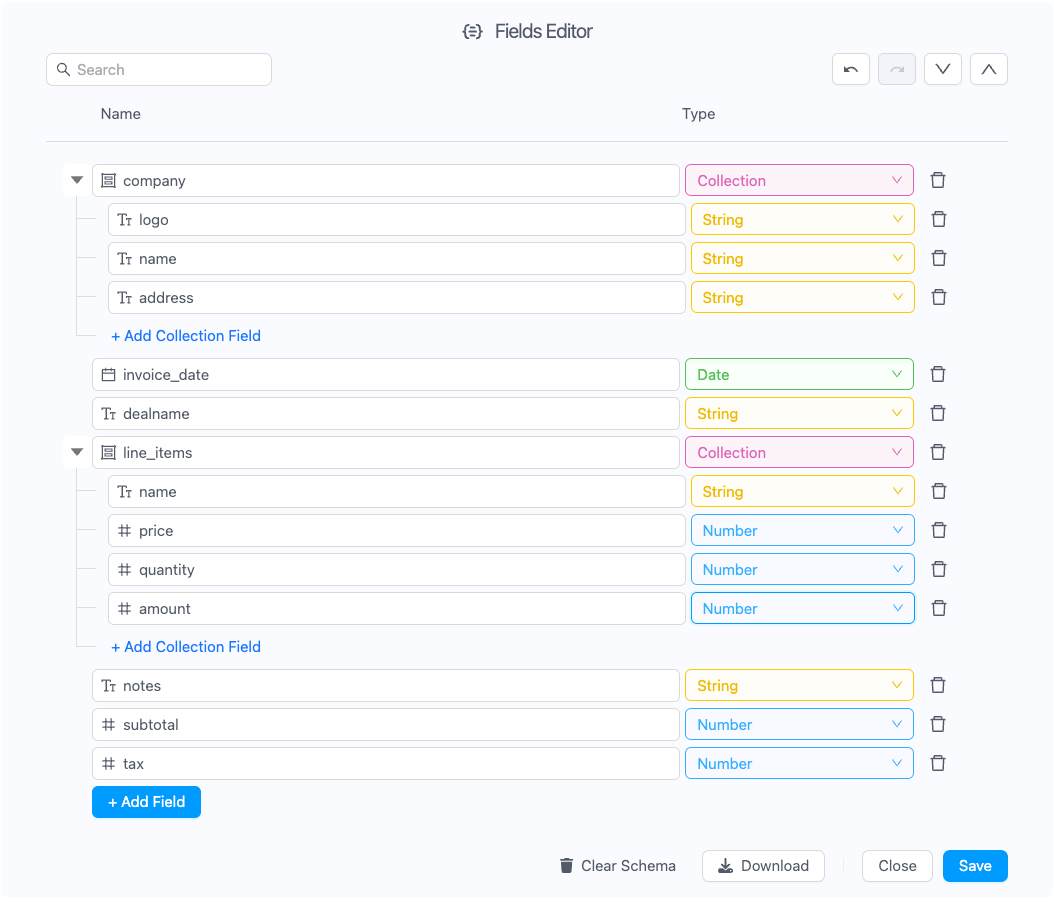Viewport: 1054px width, 905px height.
Task: Add Collection Field under company
Action: pyautogui.click(x=186, y=336)
